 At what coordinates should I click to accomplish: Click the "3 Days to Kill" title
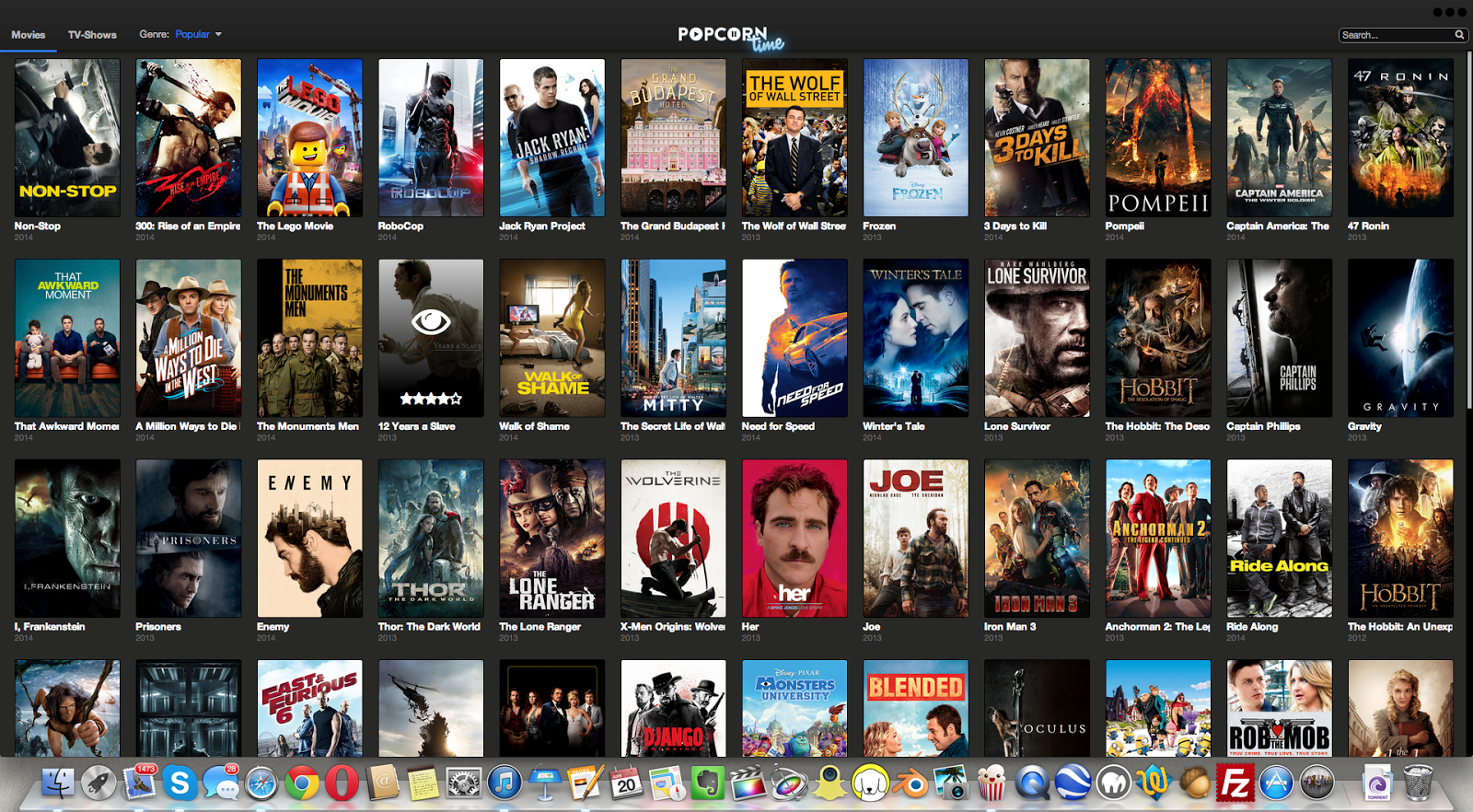pyautogui.click(x=1015, y=226)
